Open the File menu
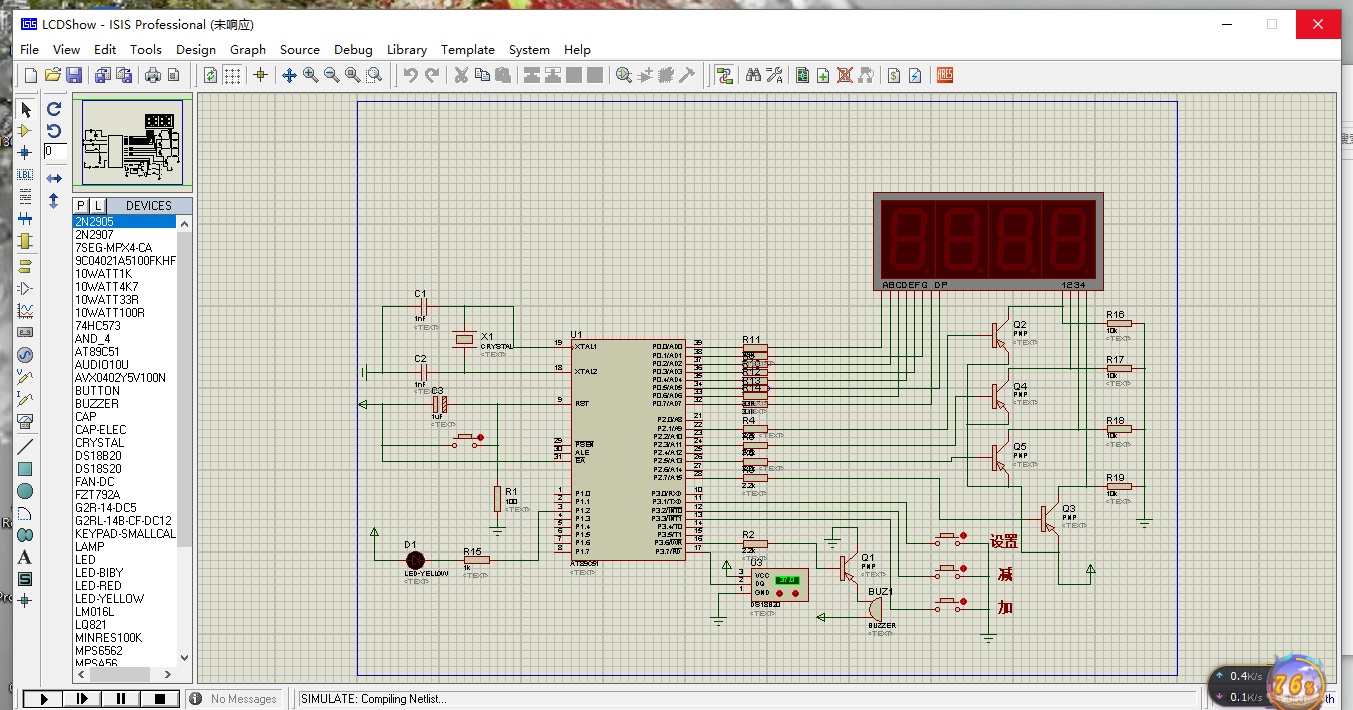The height and width of the screenshot is (710, 1353). [x=29, y=49]
